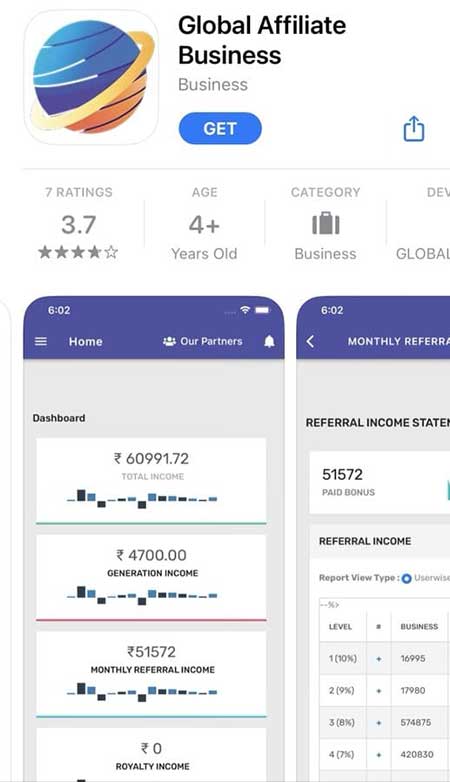Tap the Years Old label

point(204,254)
